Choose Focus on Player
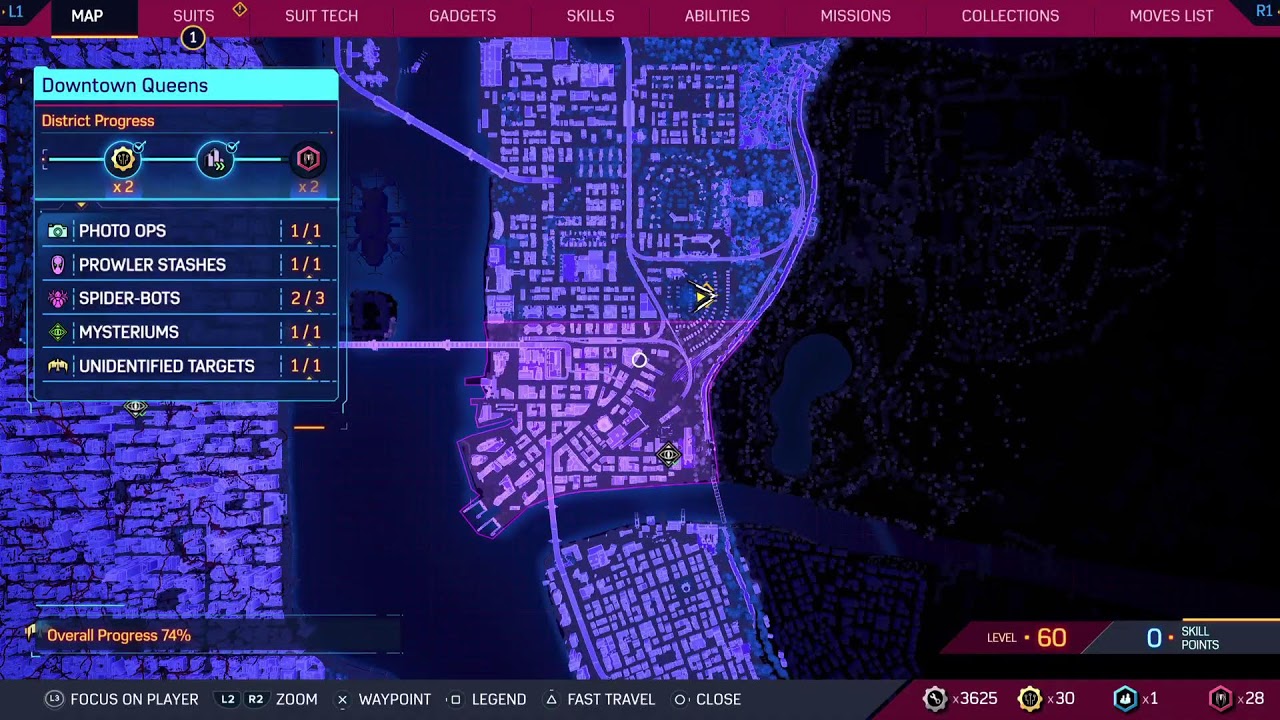1280x720 pixels. 122,699
